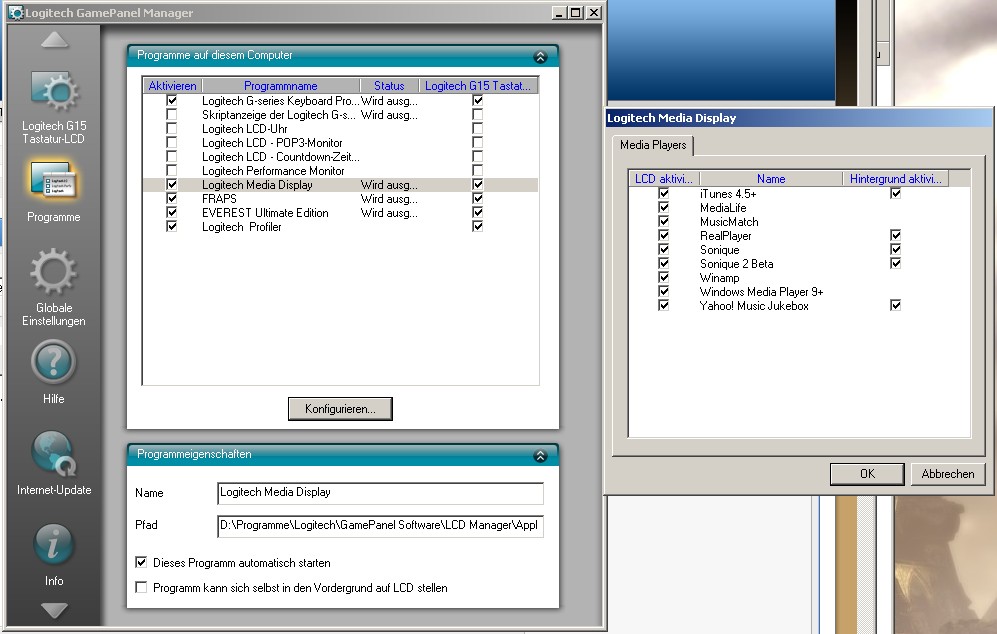The height and width of the screenshot is (634, 997).
Task: Toggle G15 Tastatur checkbox for FRAPS row
Action: 478,198
